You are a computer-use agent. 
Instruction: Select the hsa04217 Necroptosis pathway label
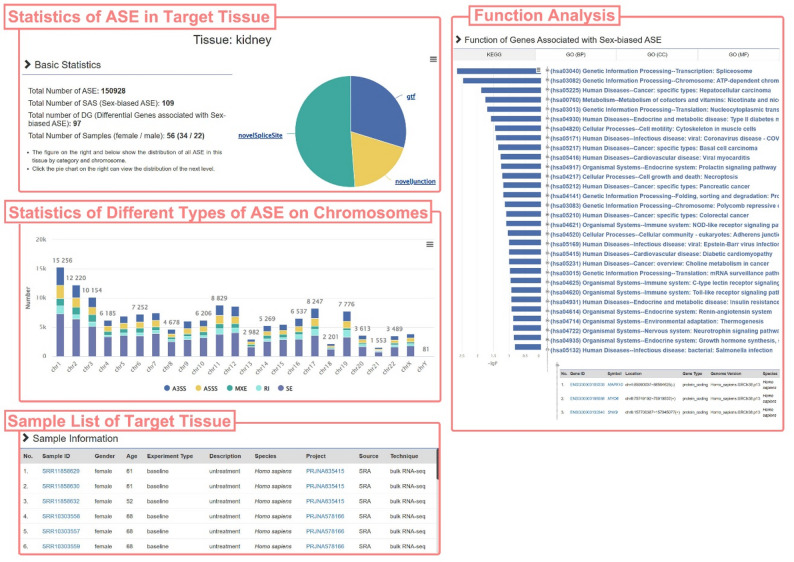[x=644, y=177]
